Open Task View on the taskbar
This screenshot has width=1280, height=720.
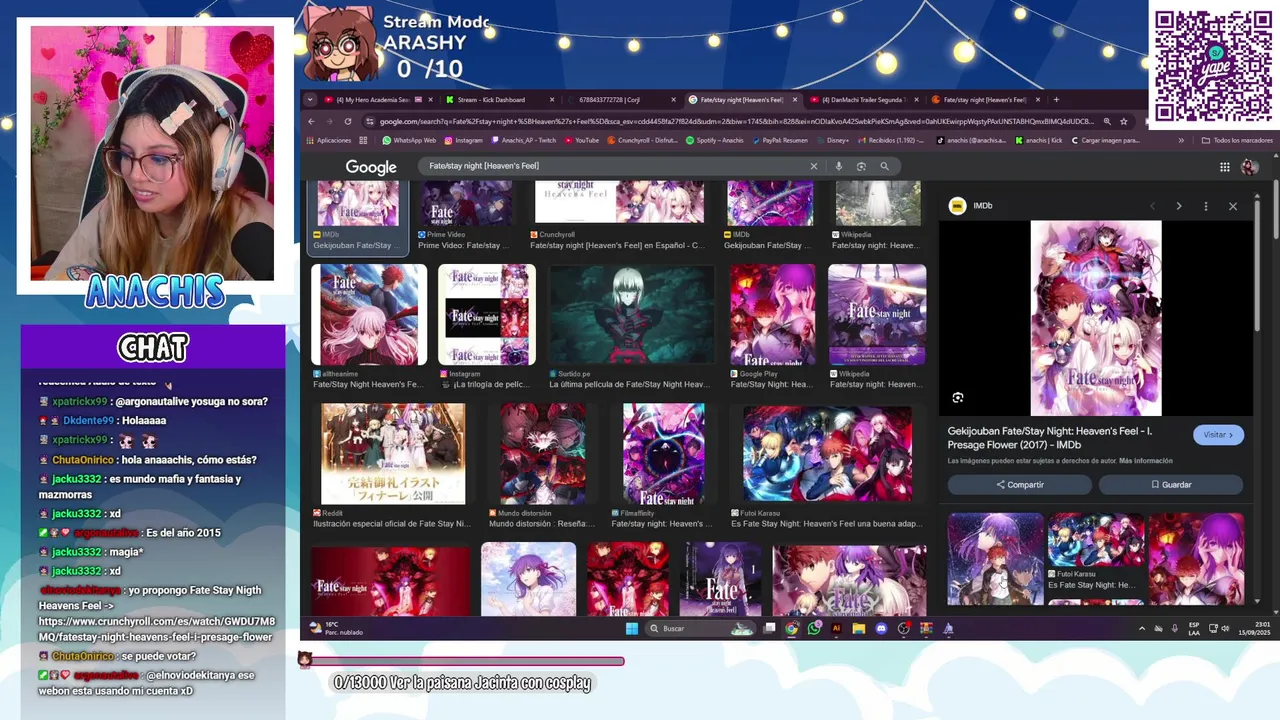pyautogui.click(x=769, y=628)
